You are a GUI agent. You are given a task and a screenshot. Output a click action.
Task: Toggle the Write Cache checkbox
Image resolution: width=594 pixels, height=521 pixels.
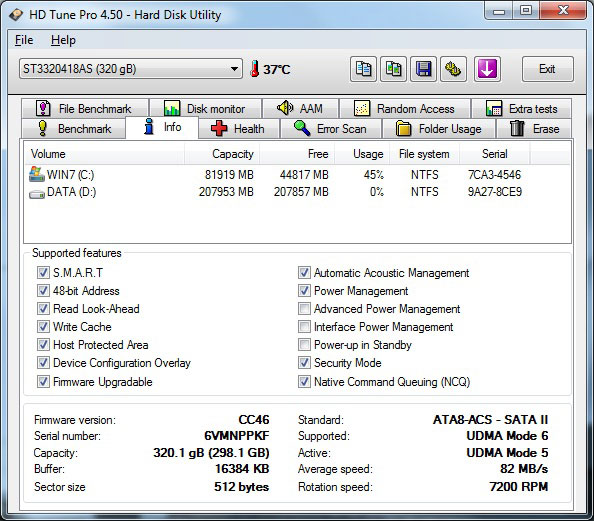(43, 326)
